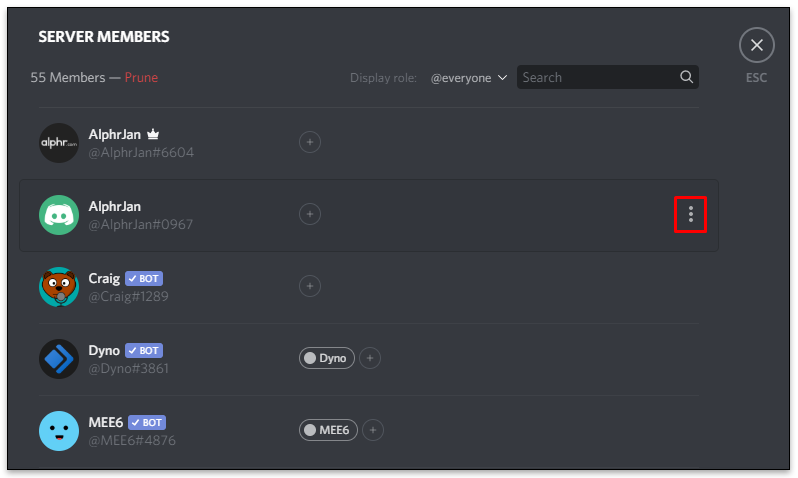Add another role next to MEE6 role

(373, 430)
